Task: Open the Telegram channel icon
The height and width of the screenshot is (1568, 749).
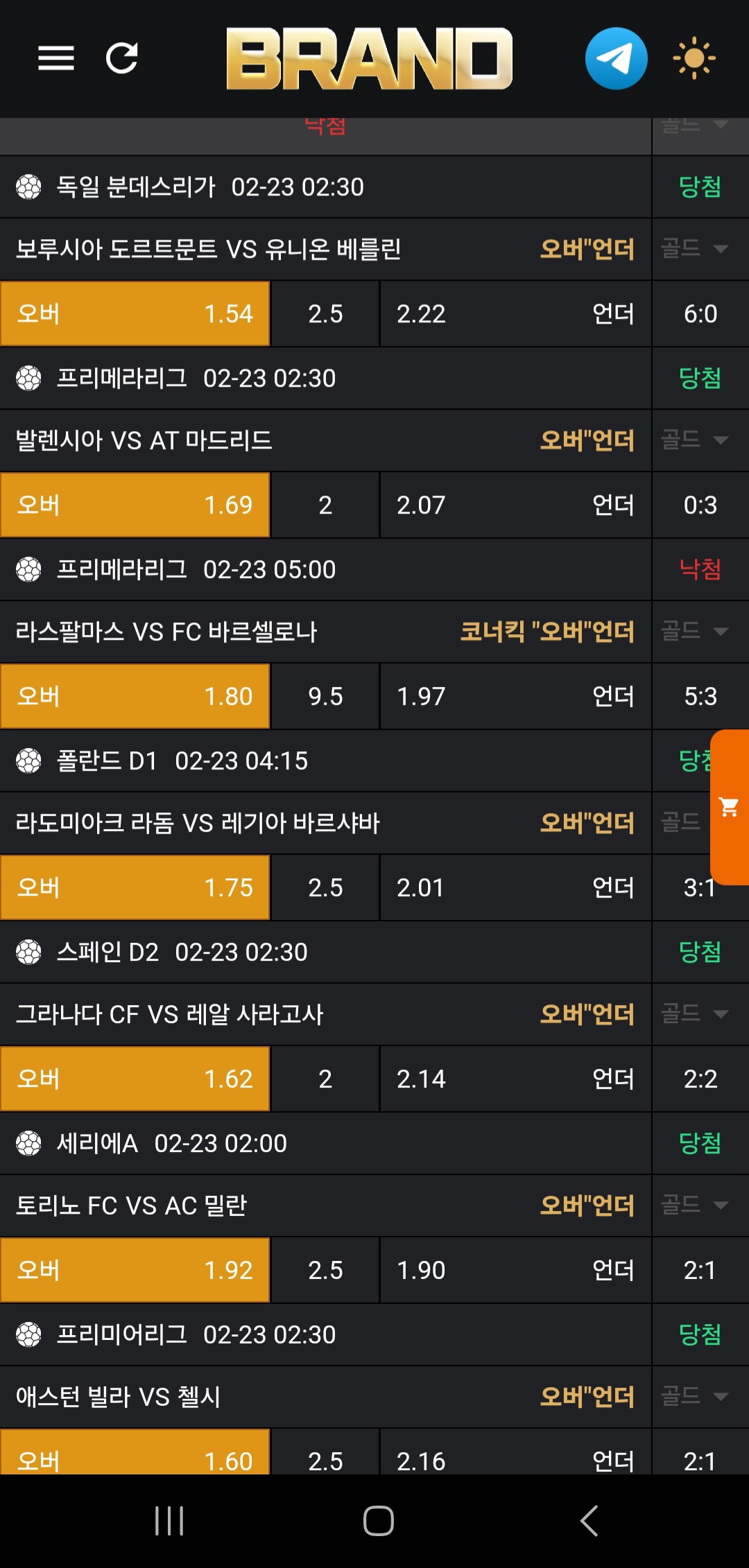Action: click(616, 58)
